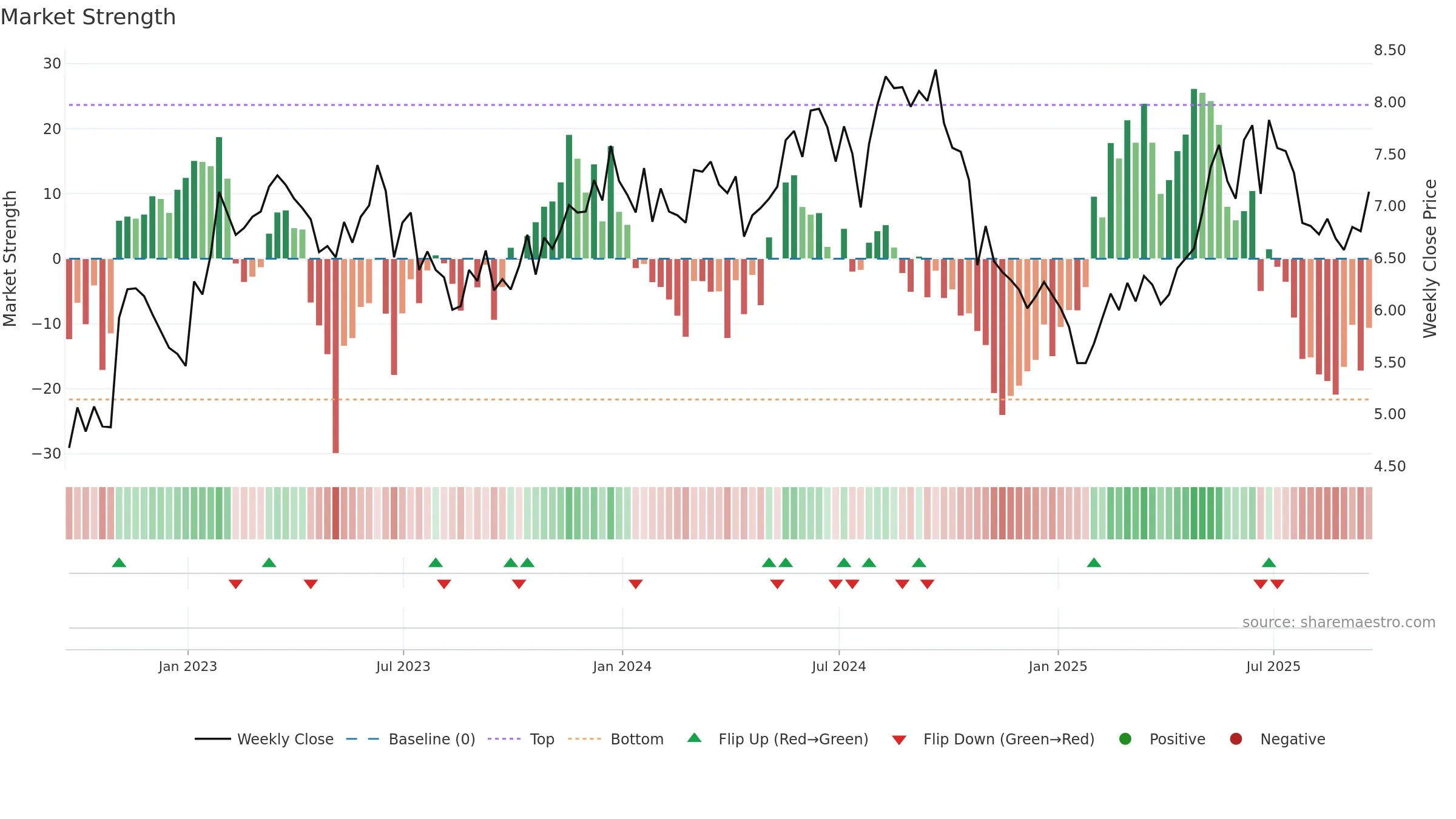Toggle the Positive legend entry
Viewport: 1456px width, 819px height.
[1162, 739]
